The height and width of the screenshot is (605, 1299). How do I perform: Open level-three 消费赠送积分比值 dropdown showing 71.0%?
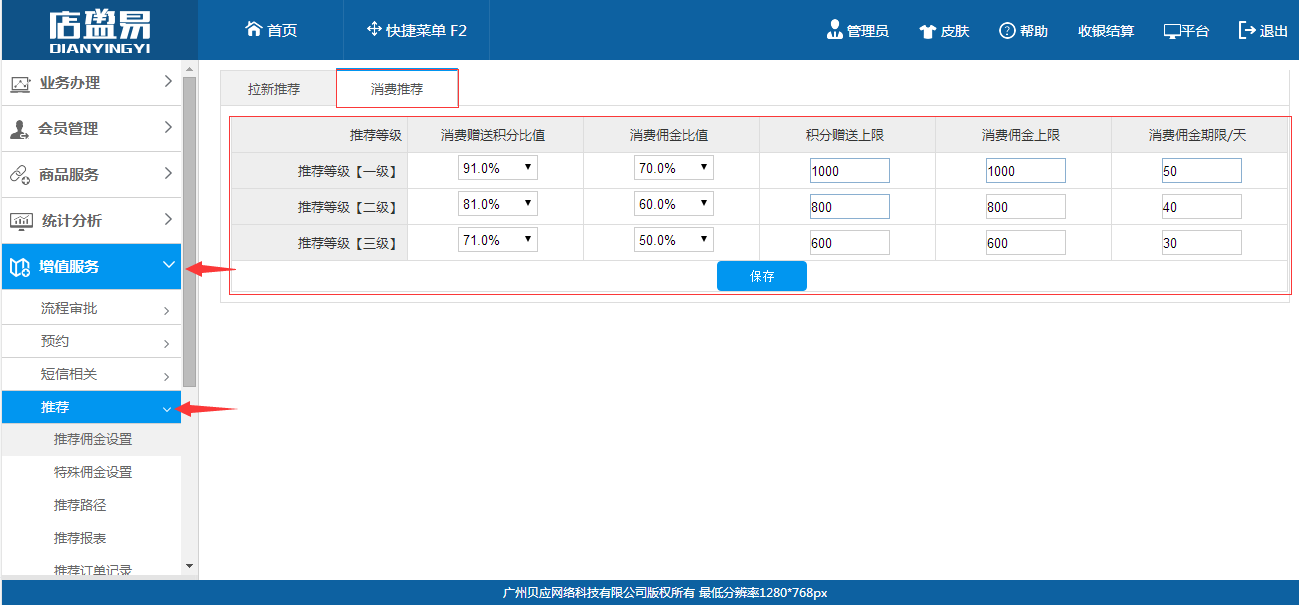(497, 240)
